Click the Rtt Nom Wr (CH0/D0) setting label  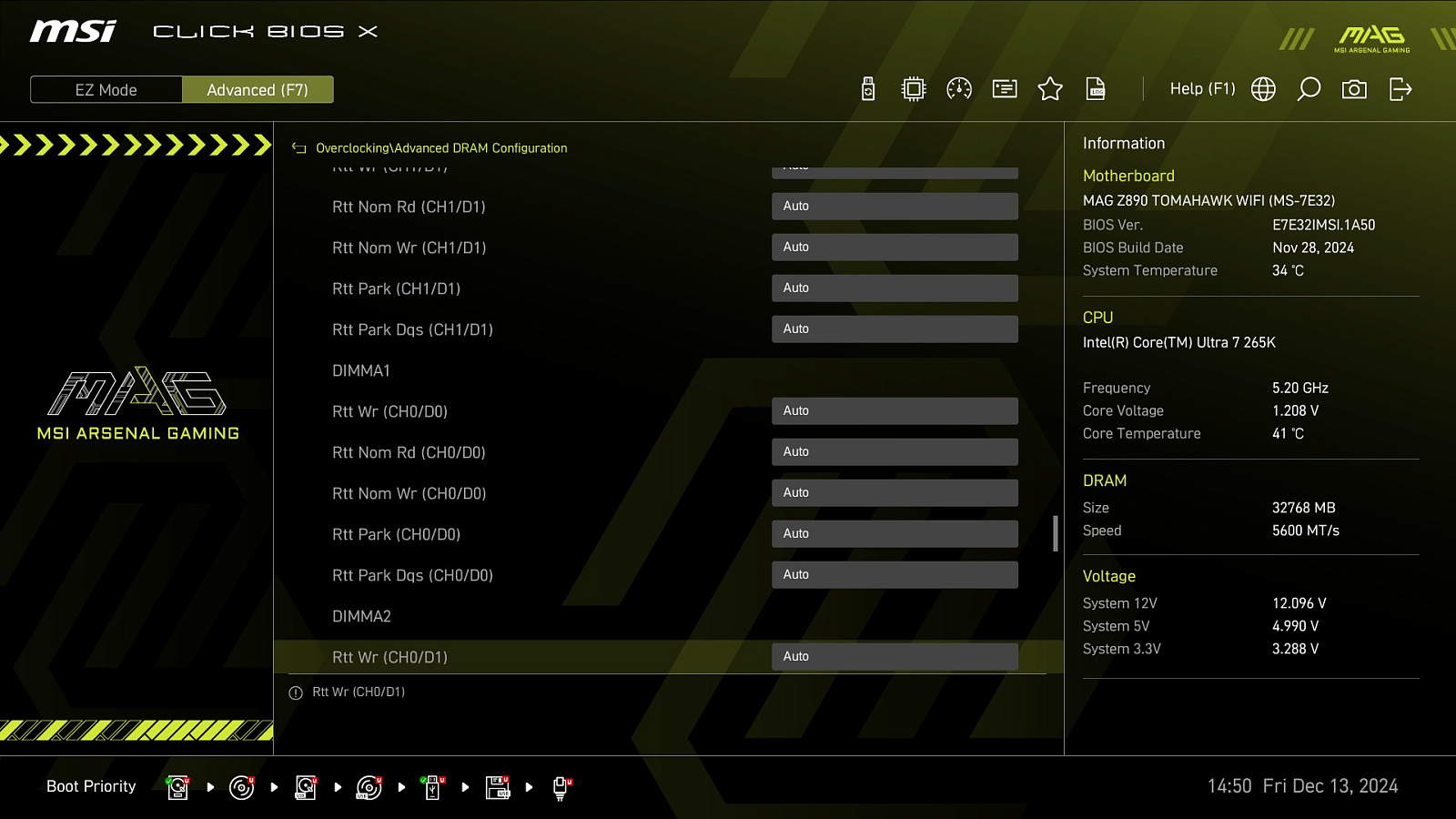coord(409,493)
